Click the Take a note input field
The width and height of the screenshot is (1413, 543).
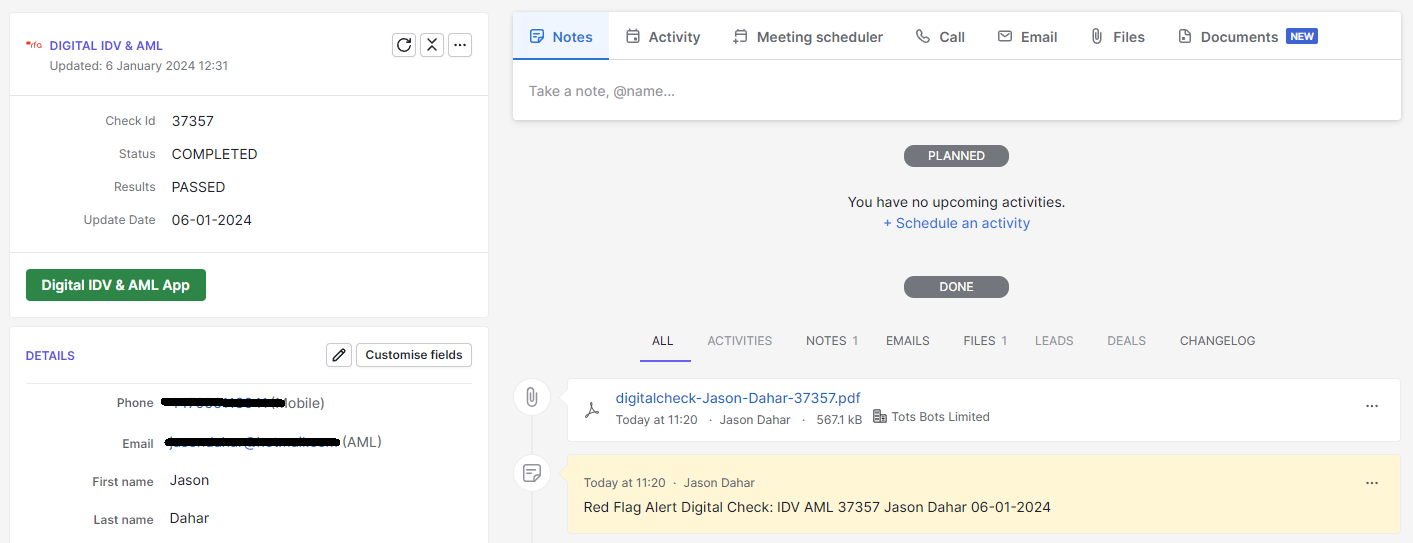tap(957, 91)
